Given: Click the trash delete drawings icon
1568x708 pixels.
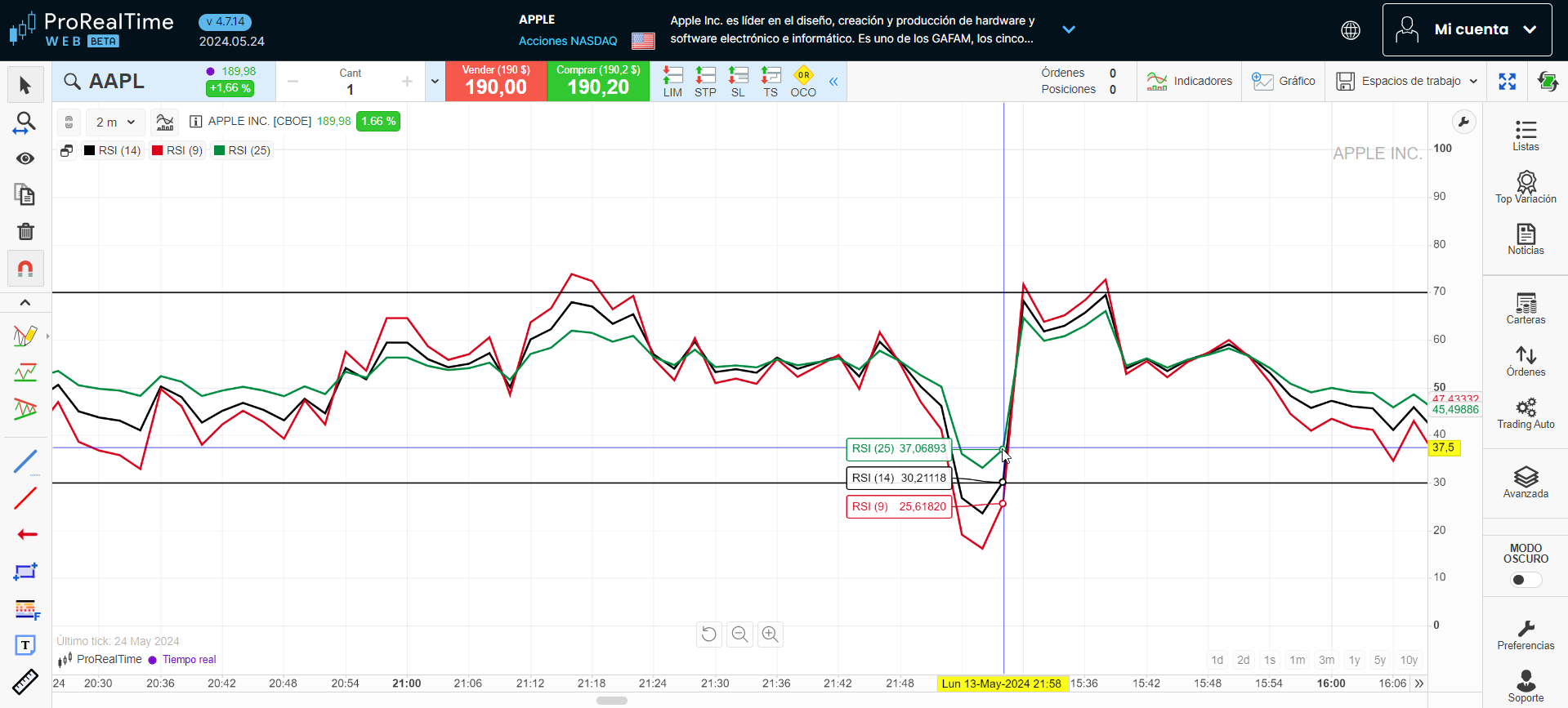Looking at the screenshot, I should (25, 232).
